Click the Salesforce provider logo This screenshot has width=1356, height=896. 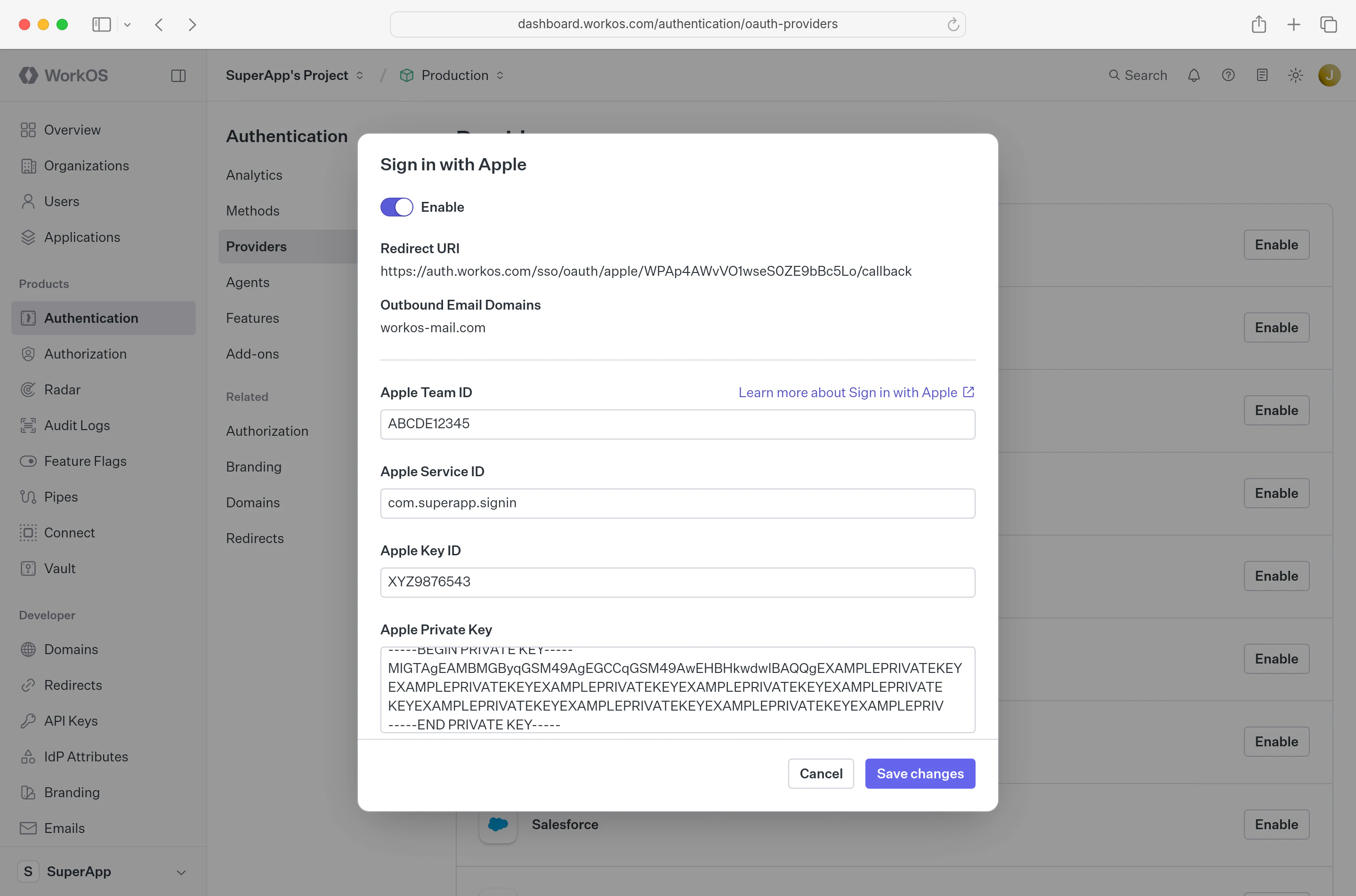pos(498,824)
